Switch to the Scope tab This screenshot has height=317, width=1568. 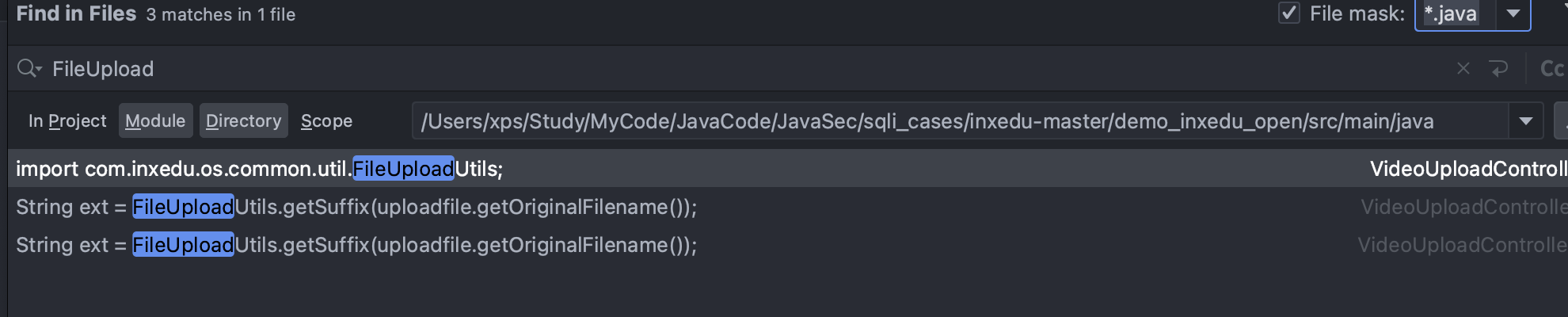point(326,121)
